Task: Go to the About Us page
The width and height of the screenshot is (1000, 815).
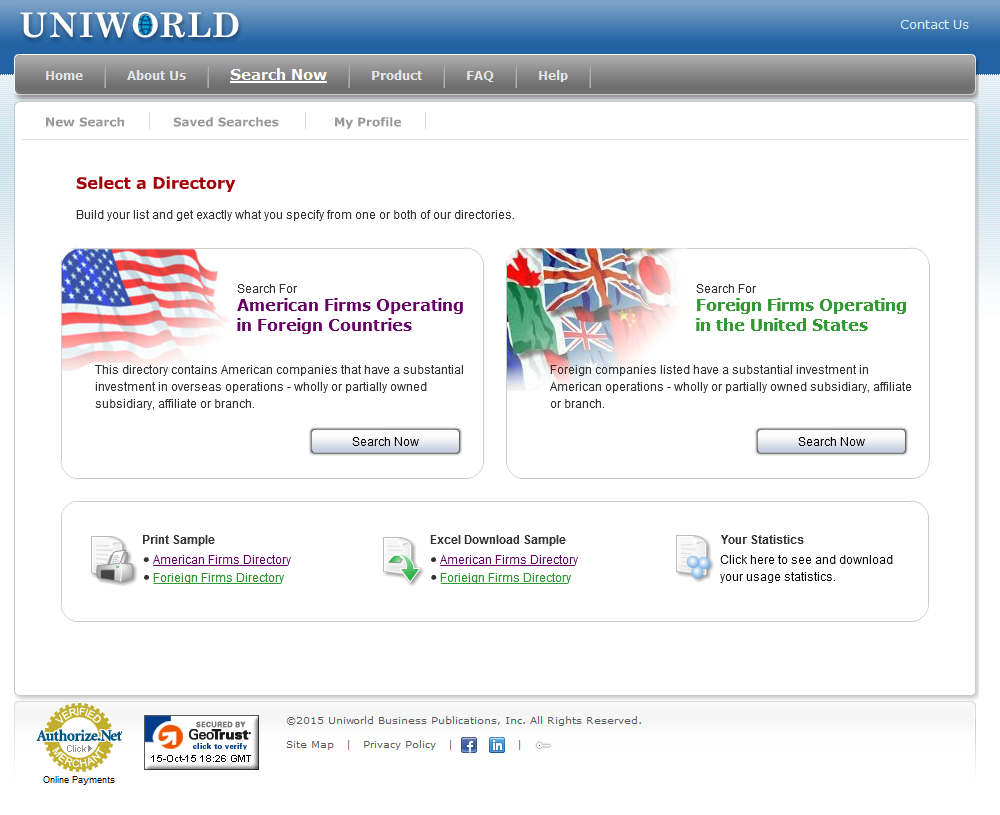Action: point(156,76)
